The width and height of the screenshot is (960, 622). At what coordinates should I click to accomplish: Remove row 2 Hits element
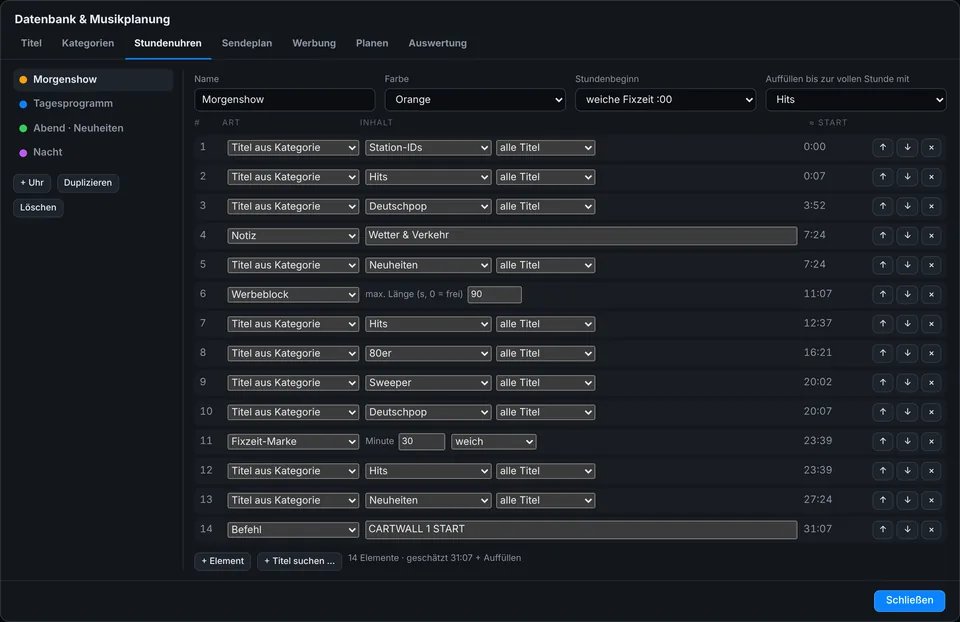click(931, 176)
